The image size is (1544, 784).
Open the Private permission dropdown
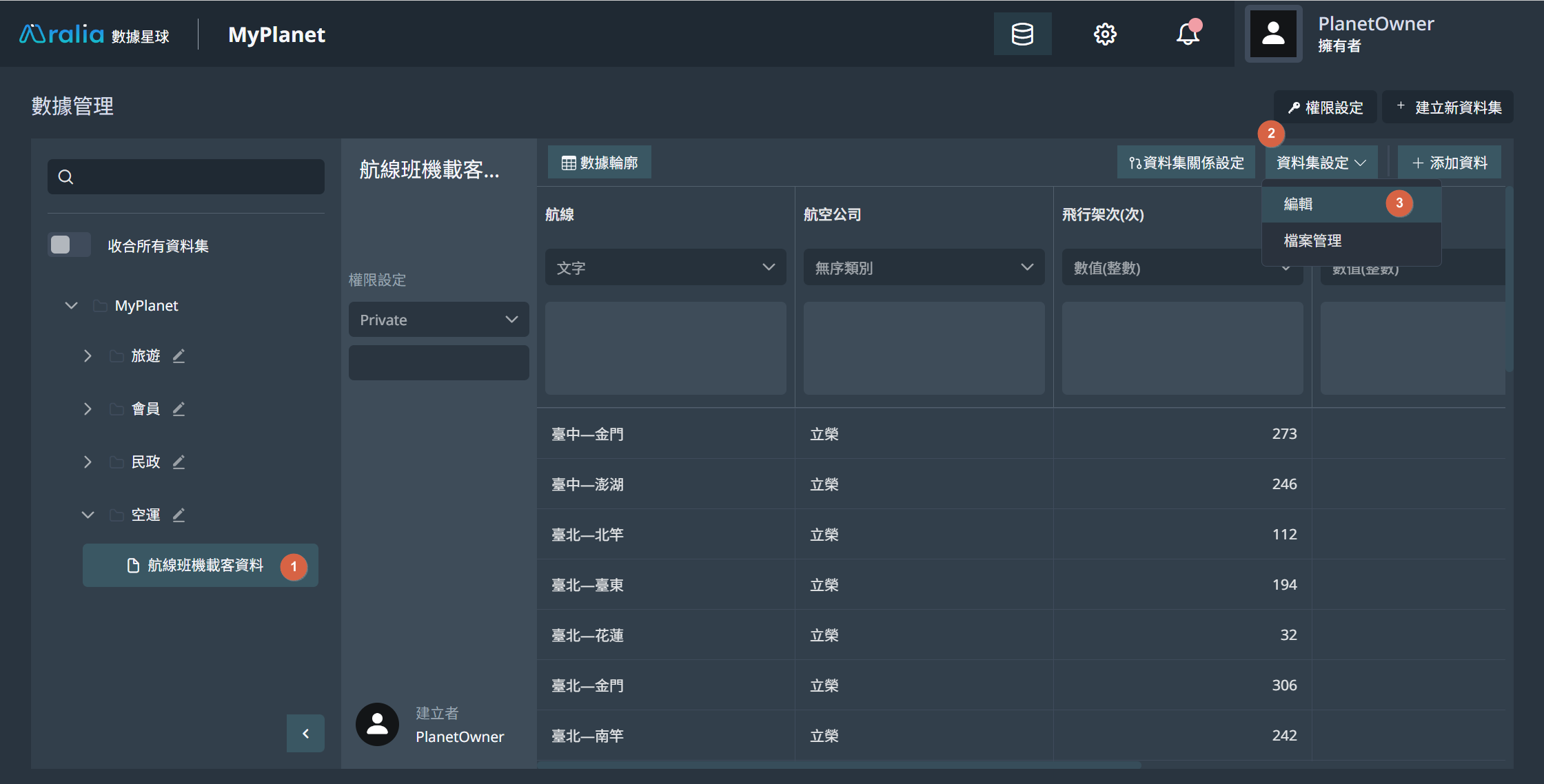pyautogui.click(x=438, y=320)
